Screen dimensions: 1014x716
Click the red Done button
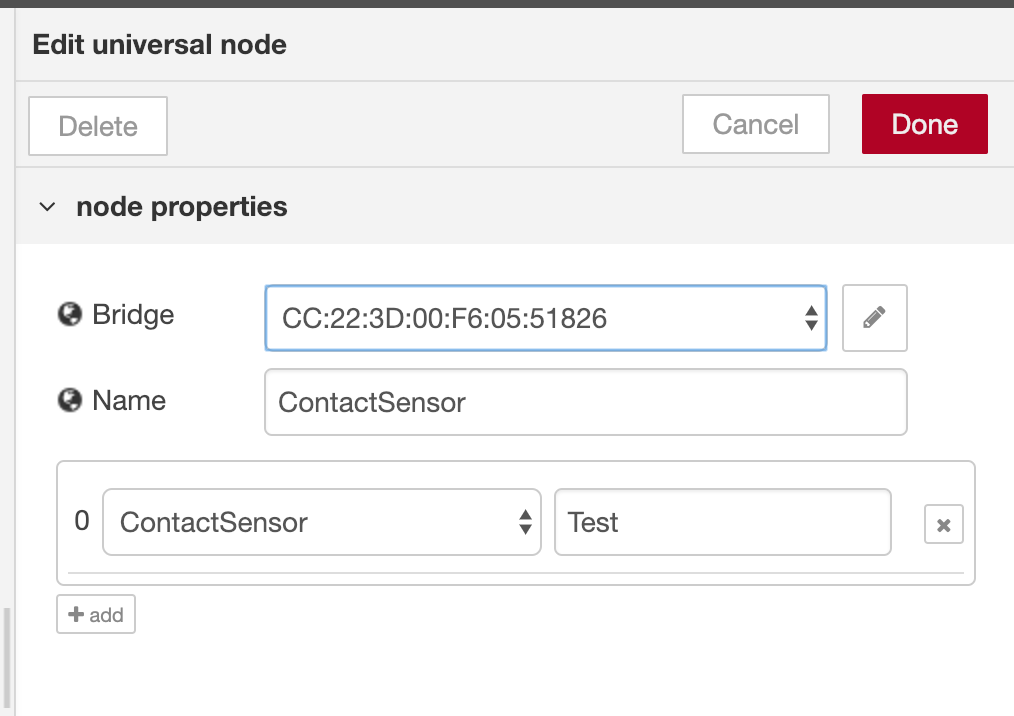tap(924, 124)
